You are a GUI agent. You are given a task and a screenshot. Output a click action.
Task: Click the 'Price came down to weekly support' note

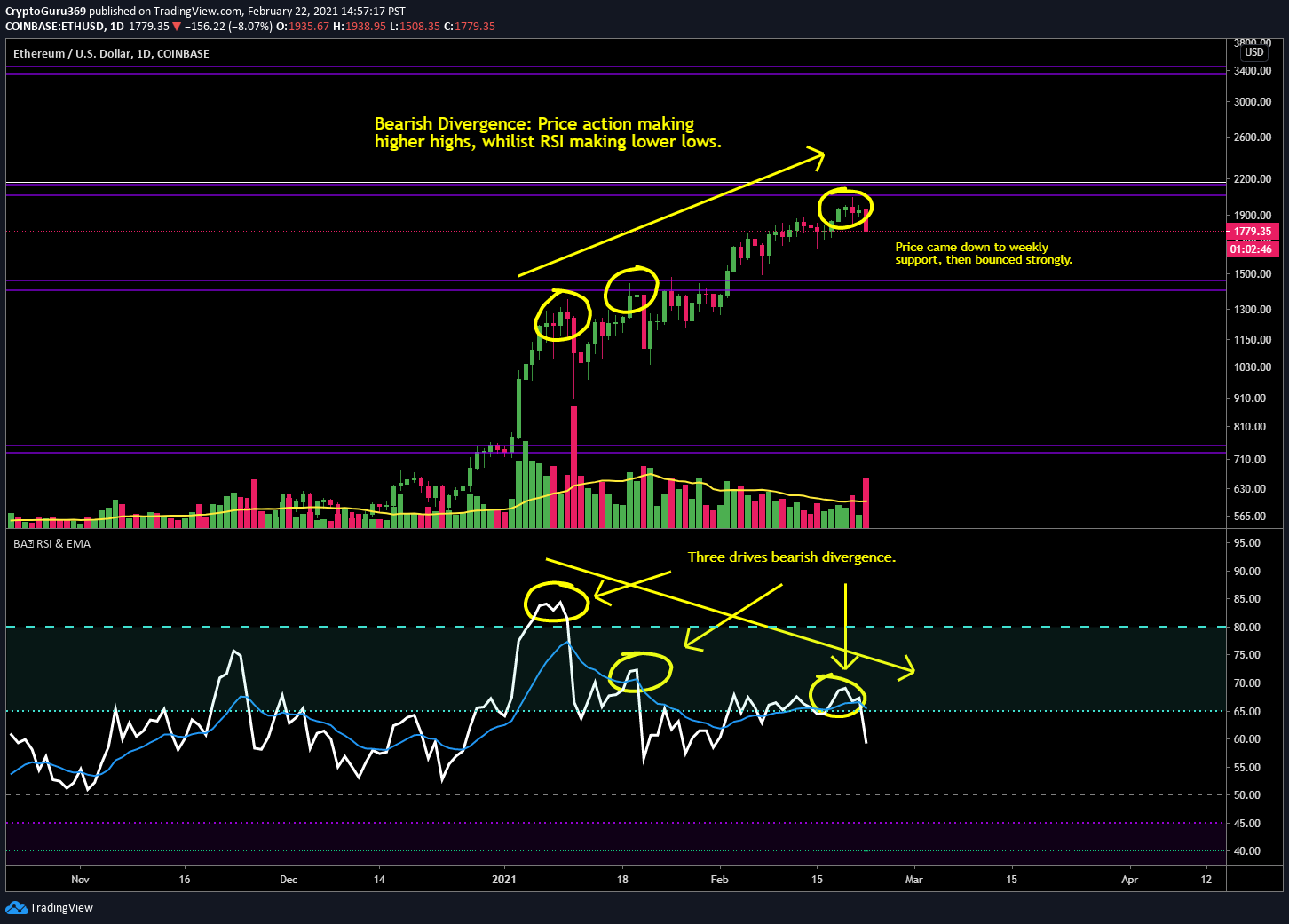(984, 254)
